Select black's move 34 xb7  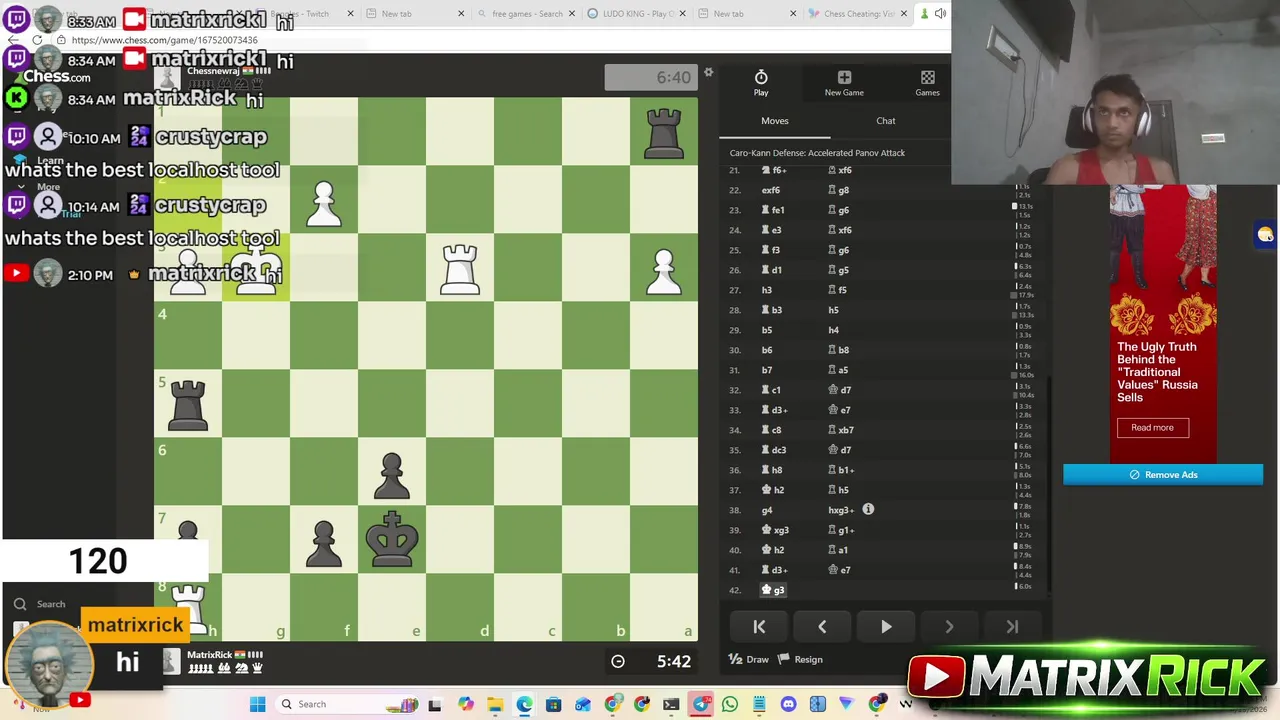pyautogui.click(x=840, y=430)
